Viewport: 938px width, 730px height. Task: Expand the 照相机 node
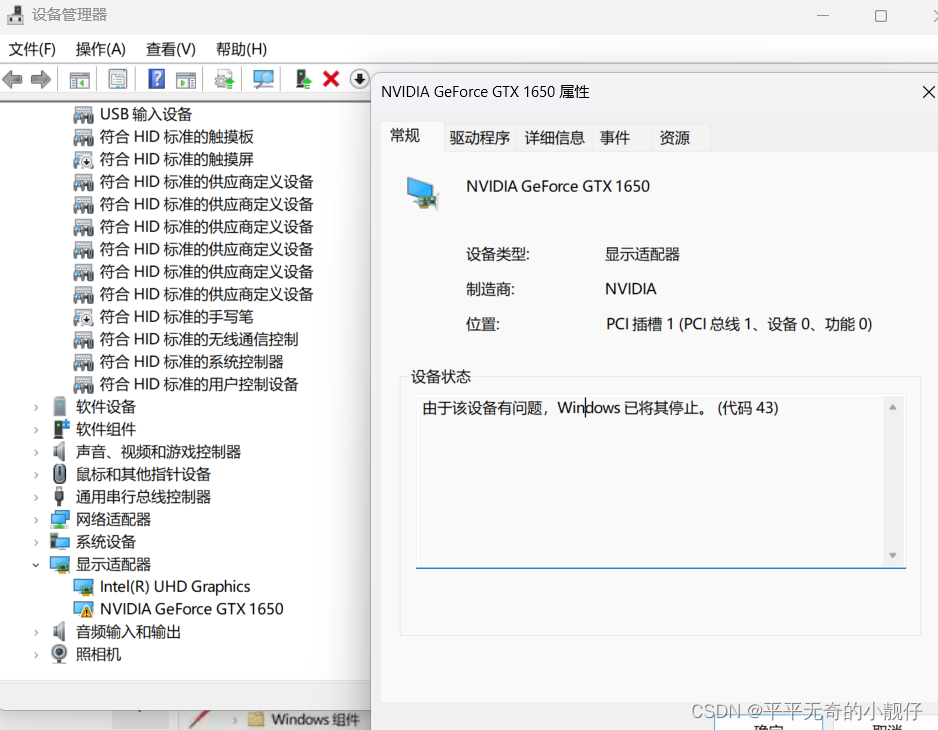point(36,655)
